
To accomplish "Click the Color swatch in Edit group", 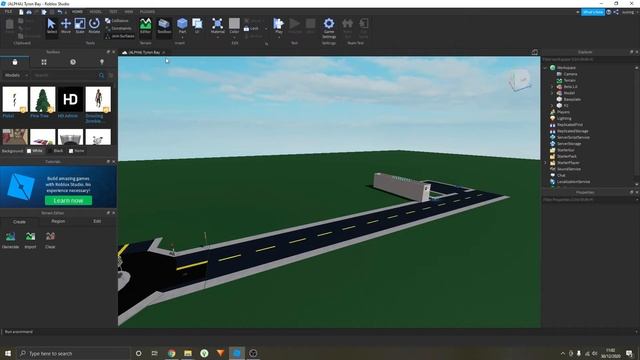I will pos(234,23).
